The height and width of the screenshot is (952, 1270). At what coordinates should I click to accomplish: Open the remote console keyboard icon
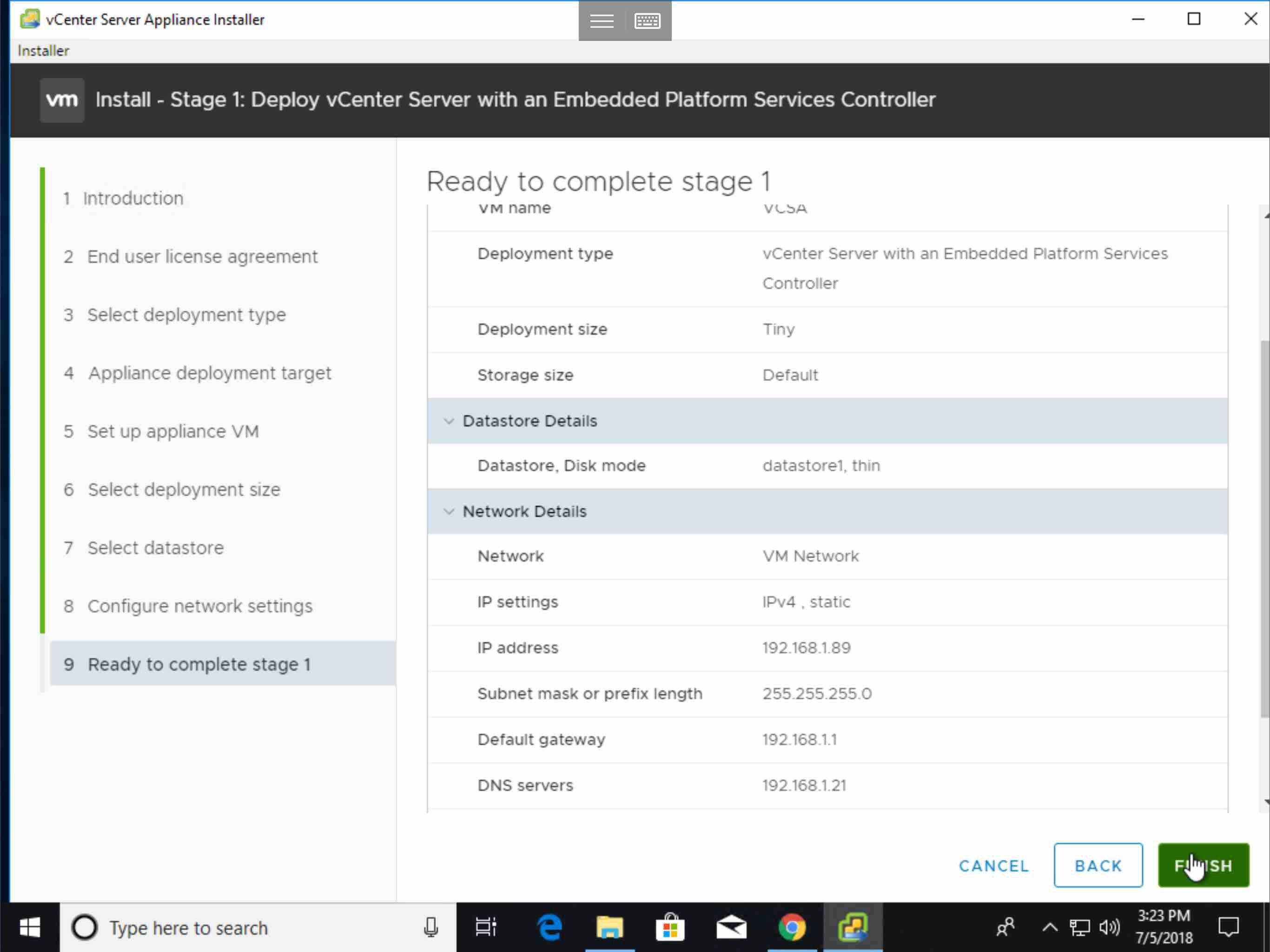click(x=648, y=20)
